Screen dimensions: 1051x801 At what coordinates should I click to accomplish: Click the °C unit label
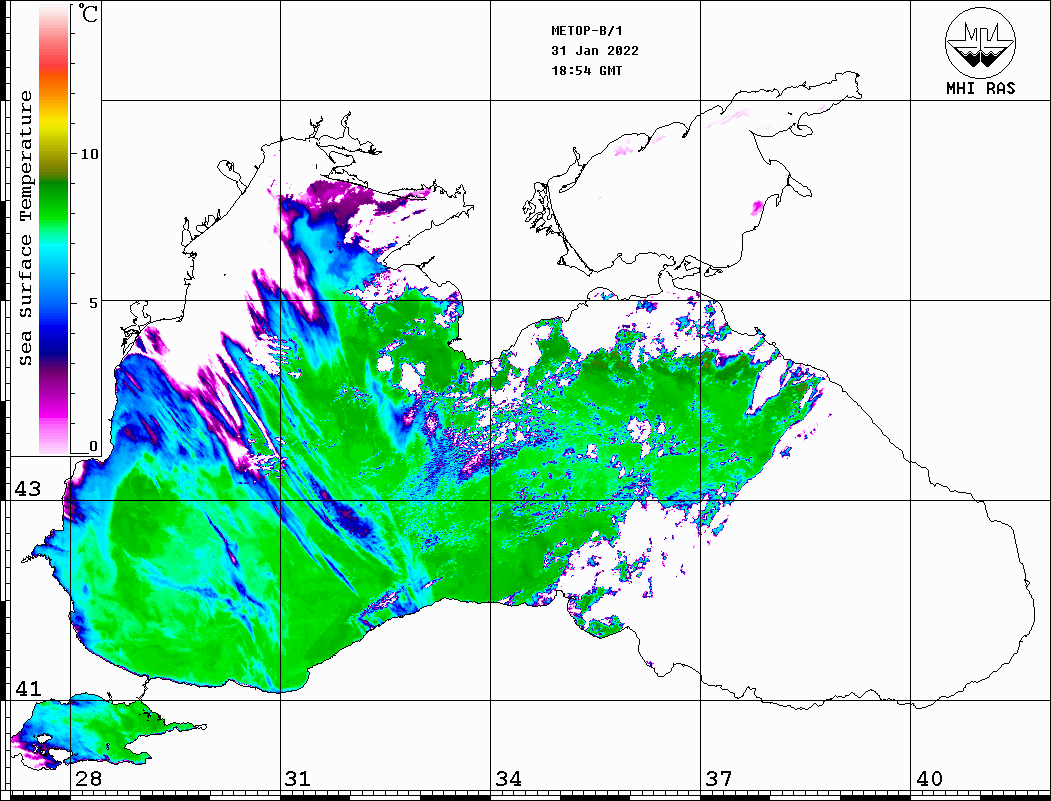click(x=88, y=13)
